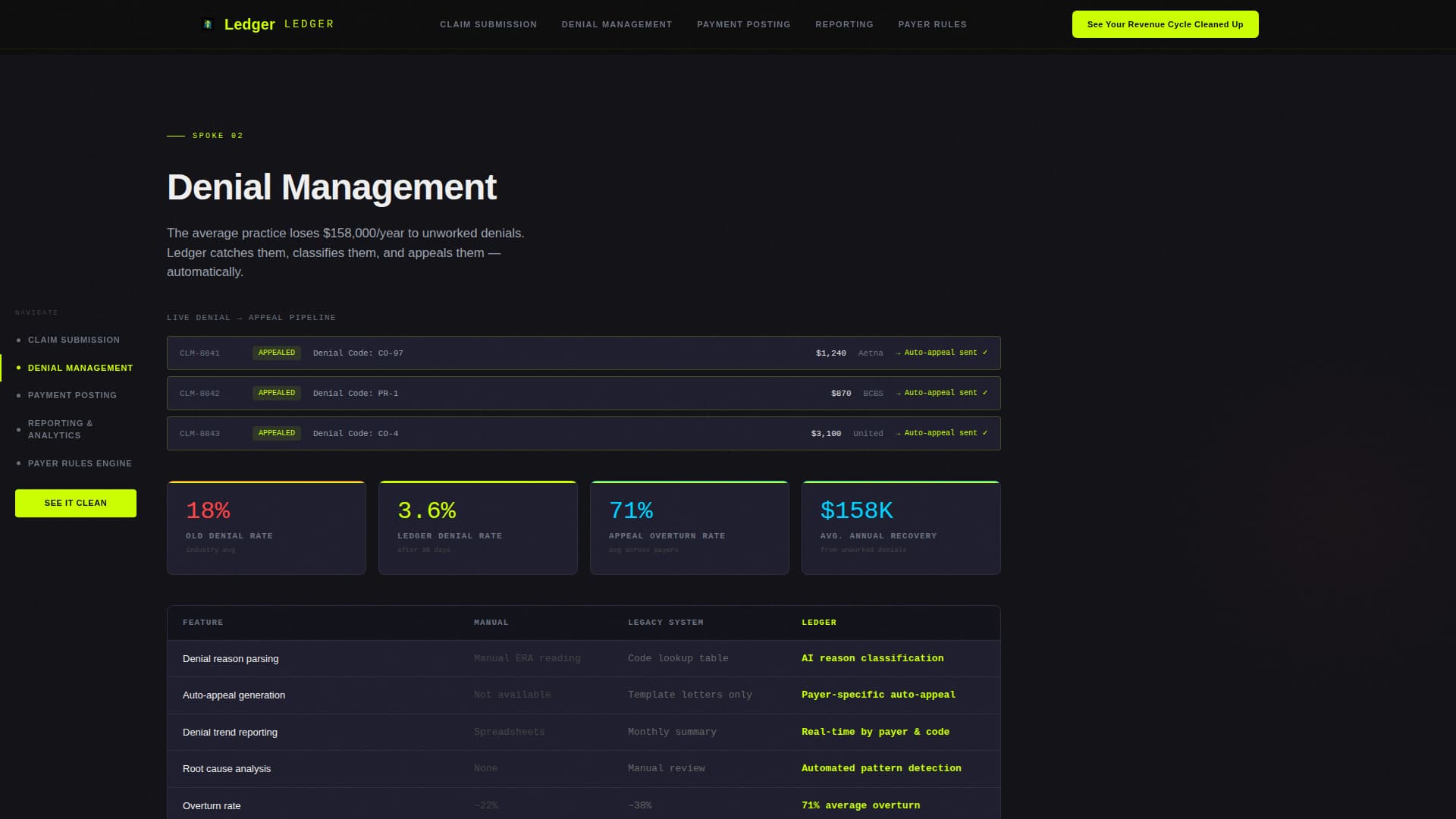Click Root cause analysis row label
This screenshot has height=819, width=1456.
coord(227,769)
